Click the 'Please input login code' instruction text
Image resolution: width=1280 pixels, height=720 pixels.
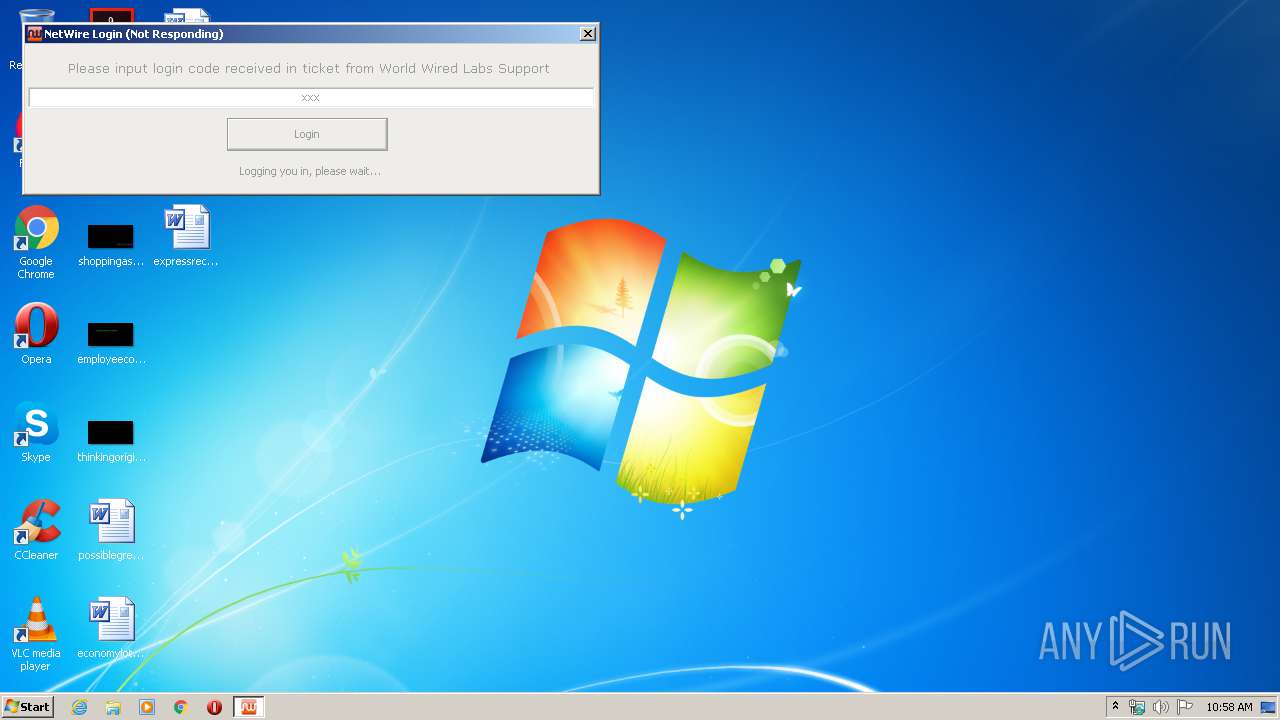point(309,69)
